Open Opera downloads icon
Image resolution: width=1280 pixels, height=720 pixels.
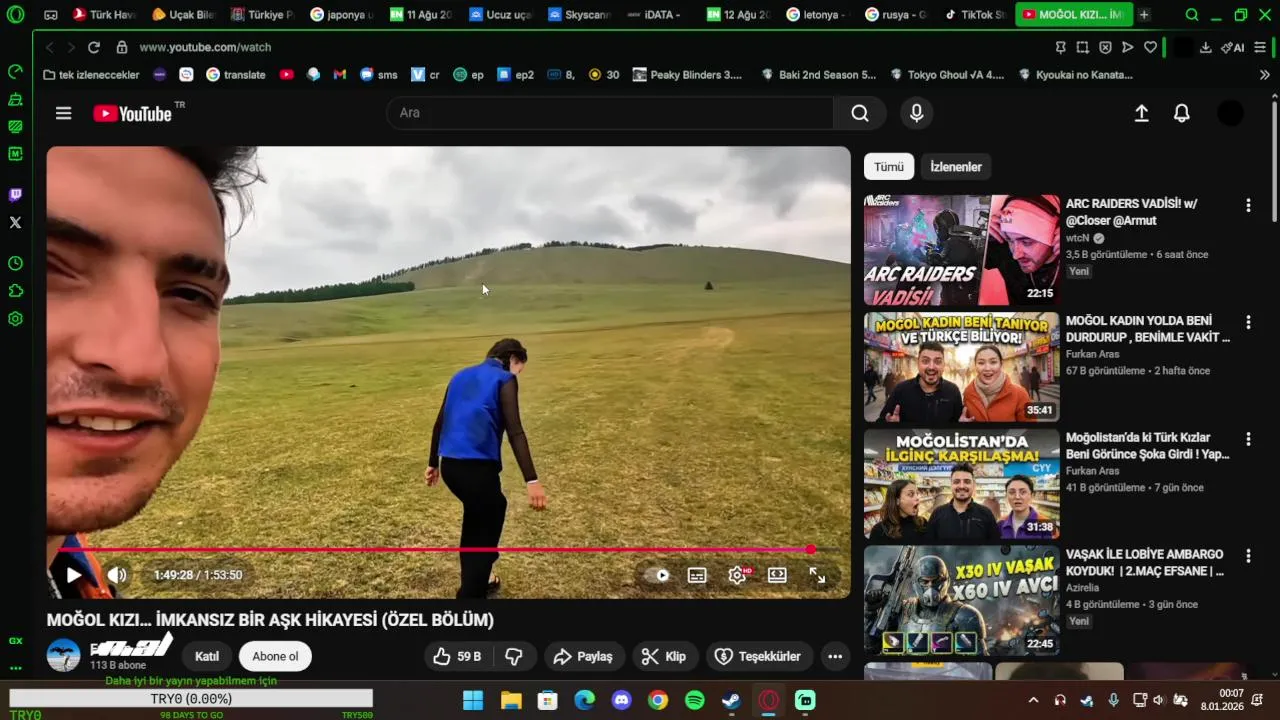tap(1205, 47)
